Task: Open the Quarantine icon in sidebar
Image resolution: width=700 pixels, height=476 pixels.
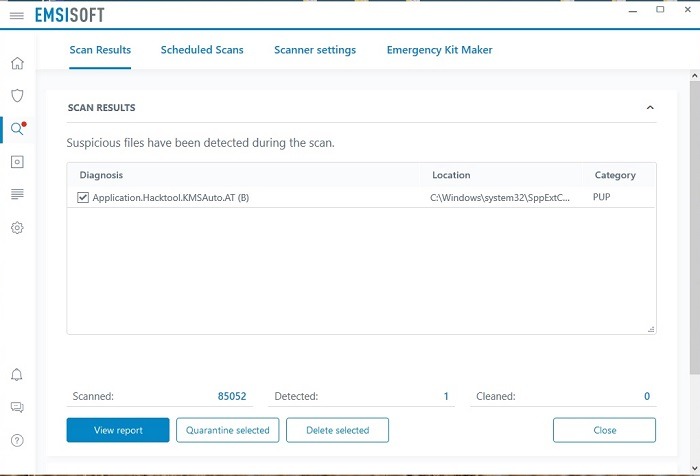Action: (x=17, y=162)
